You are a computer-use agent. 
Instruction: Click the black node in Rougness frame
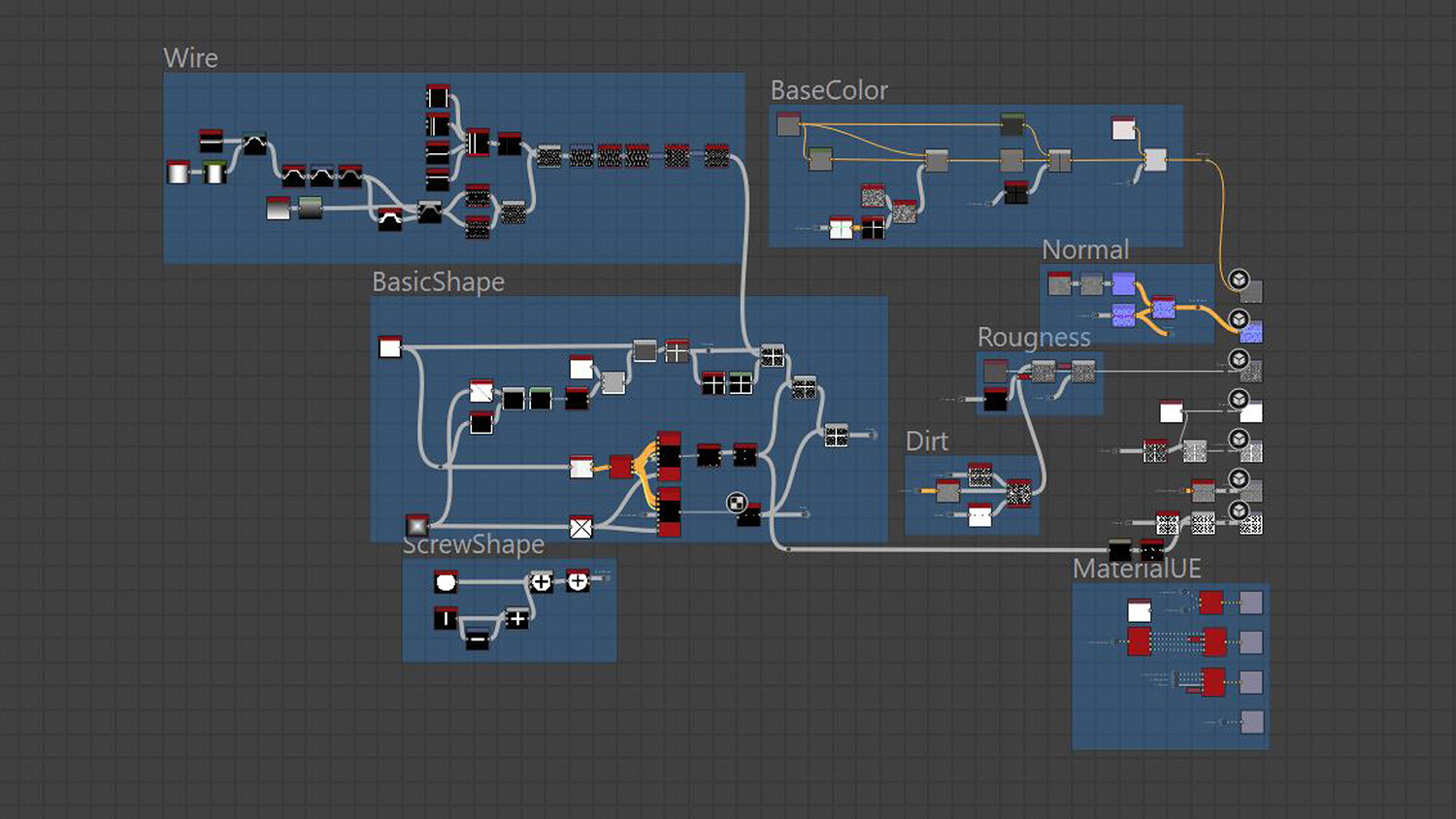pos(996,399)
